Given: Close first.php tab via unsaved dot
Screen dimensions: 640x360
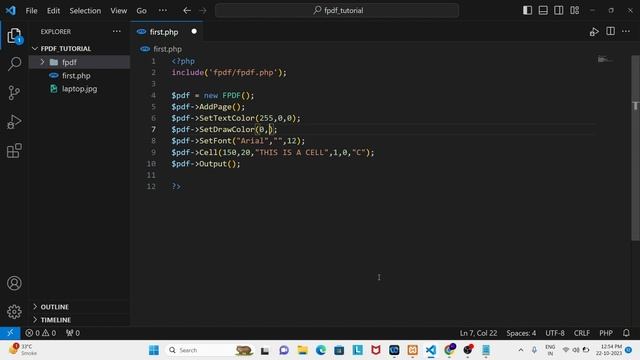Looking at the screenshot, I should pyautogui.click(x=194, y=31).
